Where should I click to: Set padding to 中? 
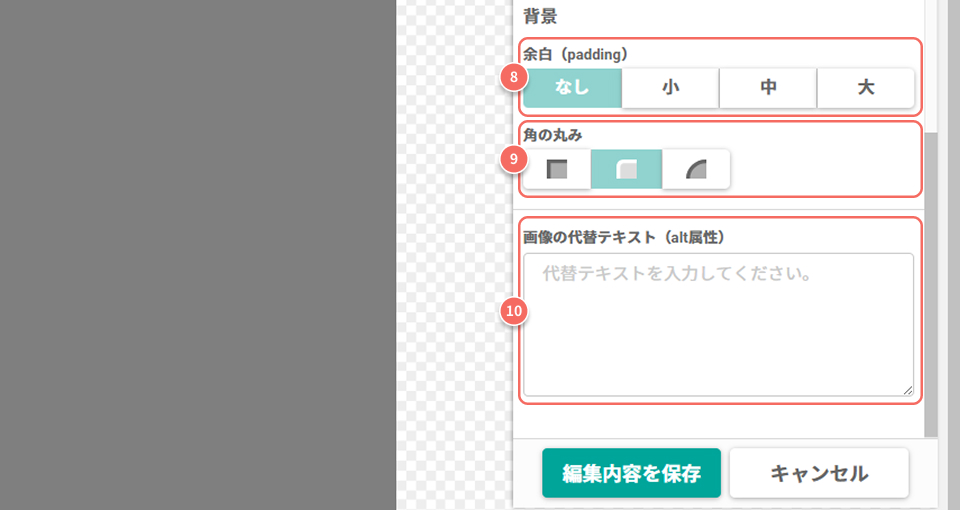coord(768,88)
